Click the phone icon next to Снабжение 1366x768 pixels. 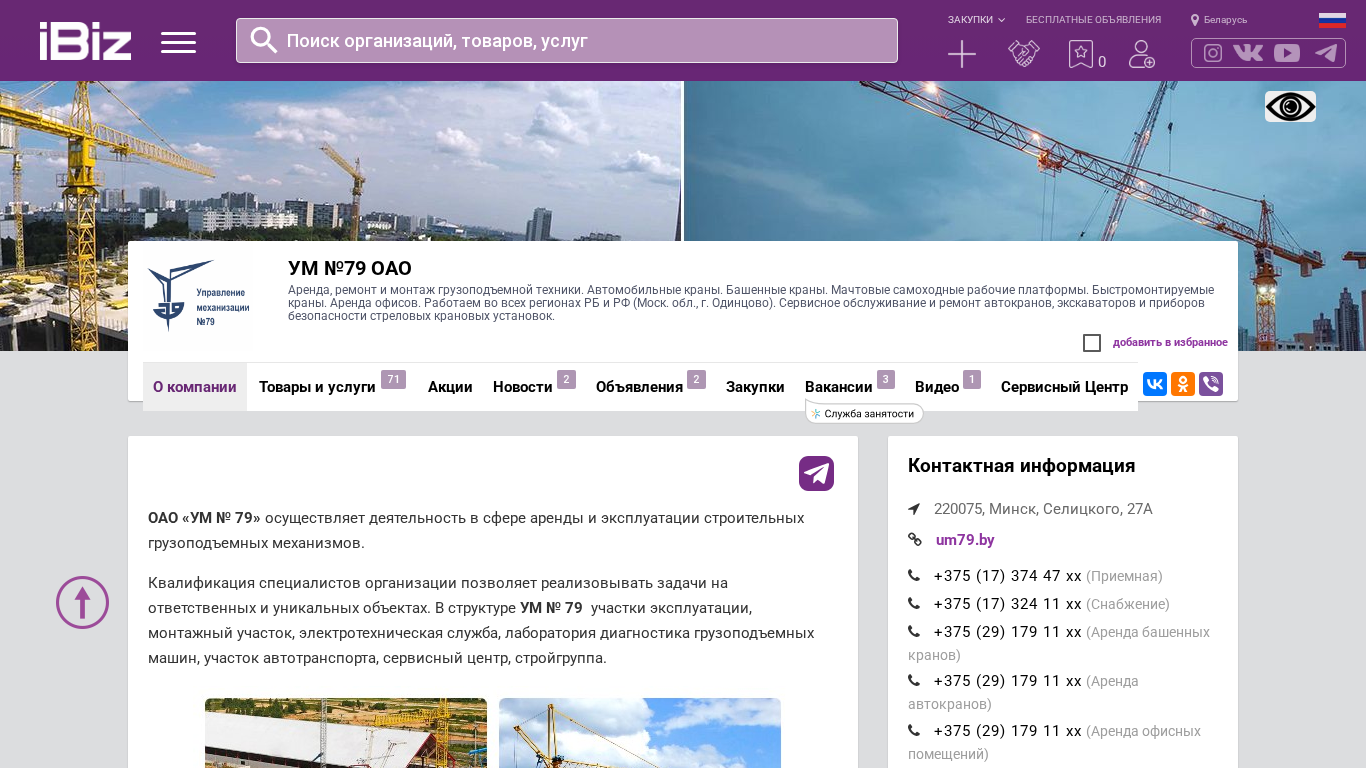click(914, 604)
